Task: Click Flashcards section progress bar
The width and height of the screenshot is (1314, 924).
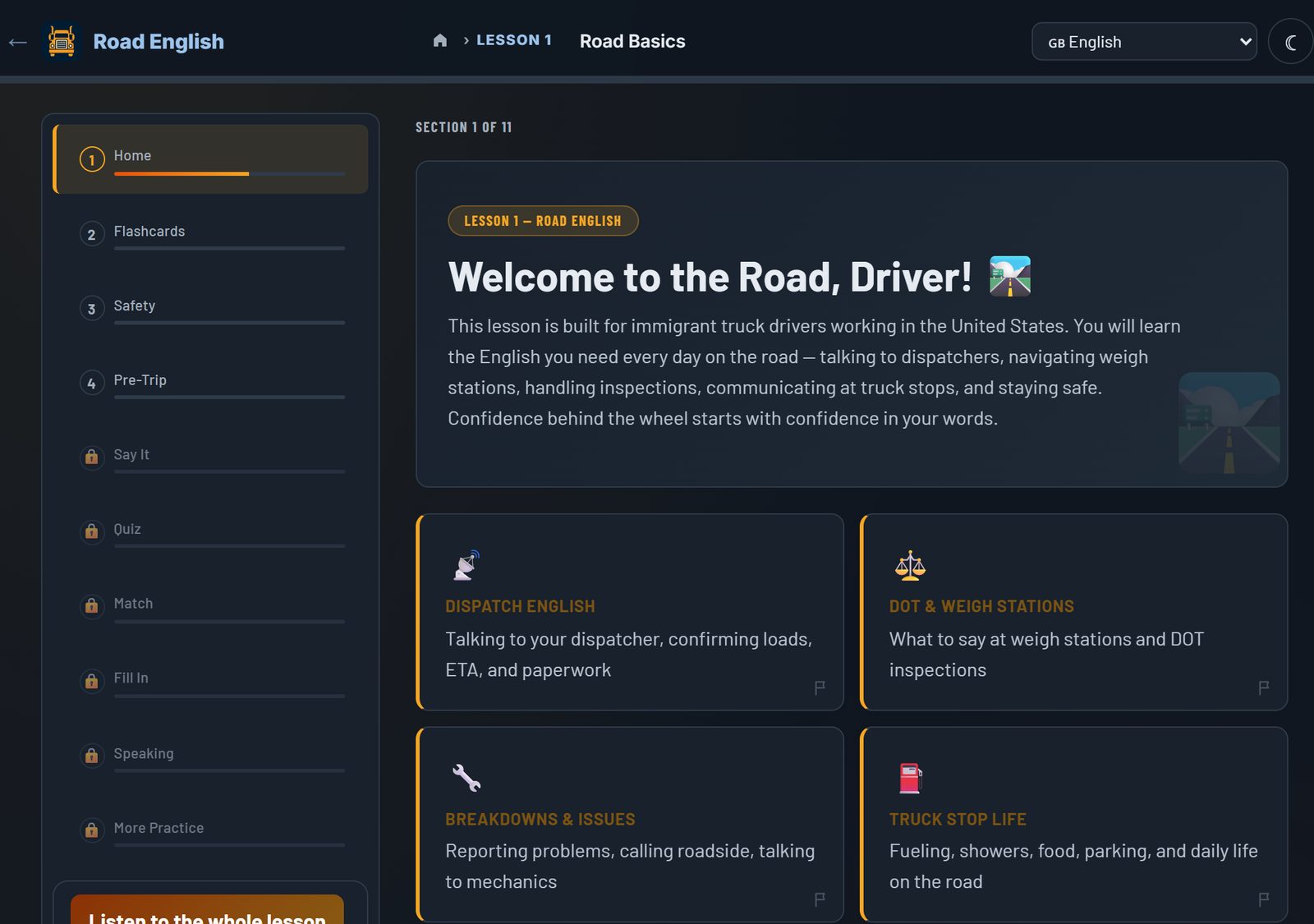Action: [229, 248]
